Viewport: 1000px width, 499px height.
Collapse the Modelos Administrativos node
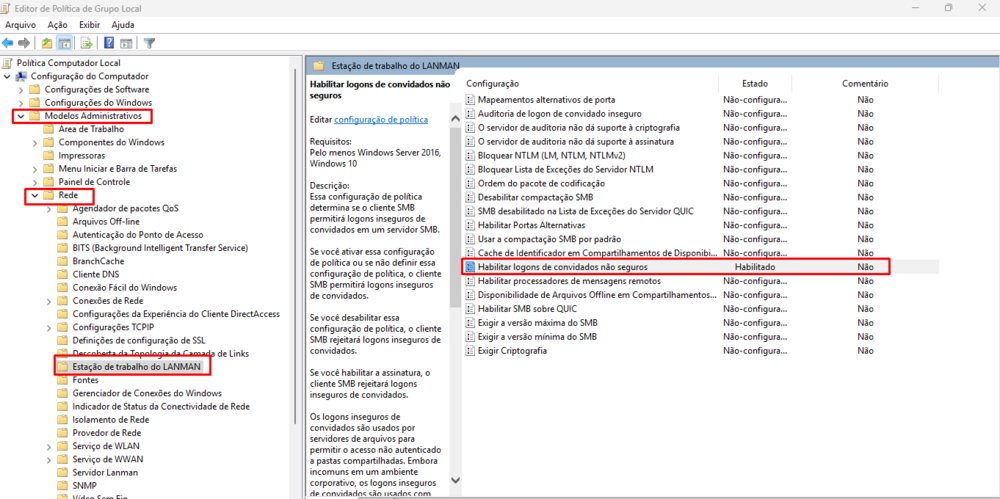click(x=22, y=116)
